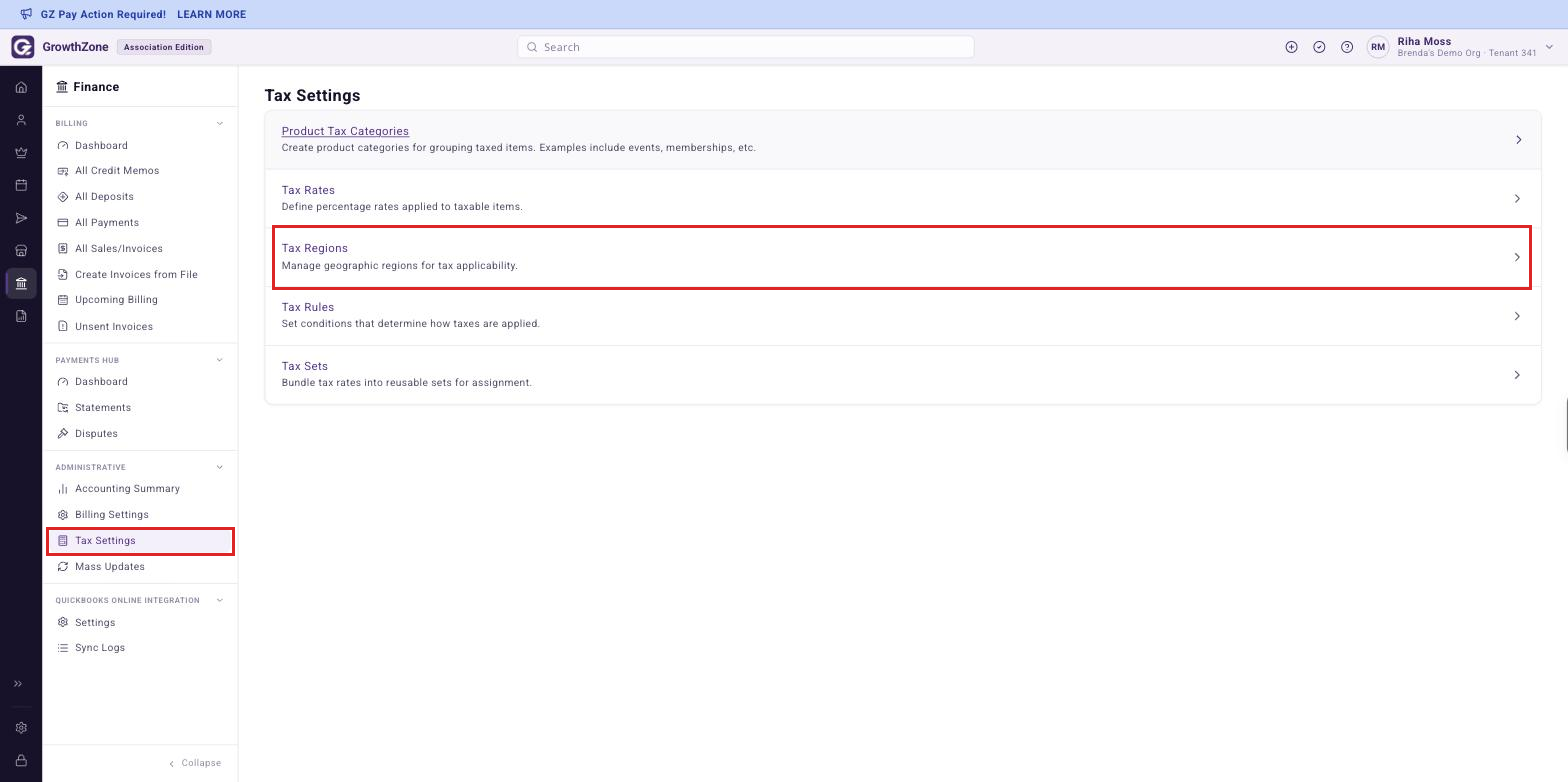Click the plus quick-add icon in header
The image size is (1568, 782).
[x=1291, y=47]
